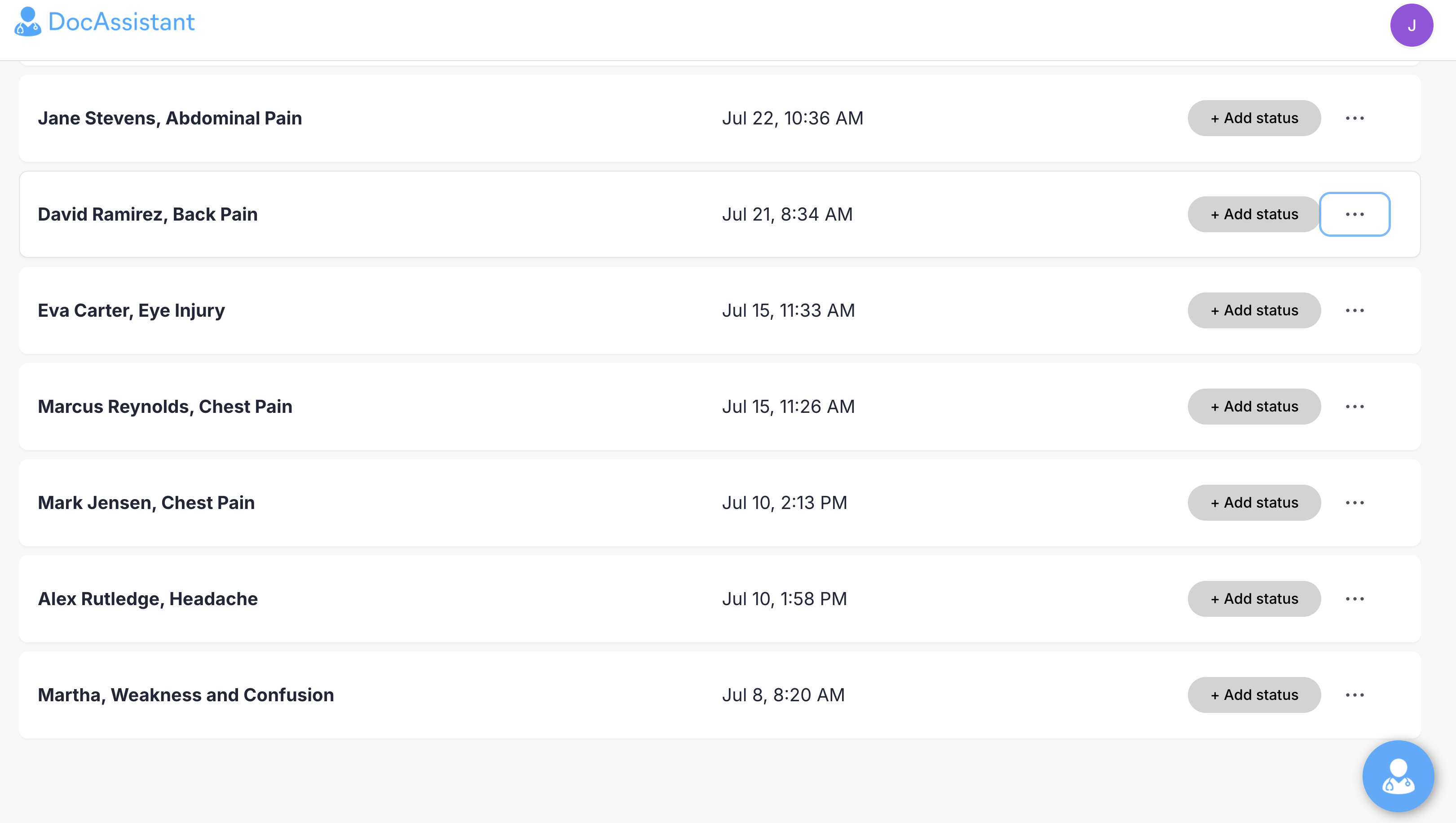
Task: Add status to Martha's record
Action: [x=1253, y=695]
